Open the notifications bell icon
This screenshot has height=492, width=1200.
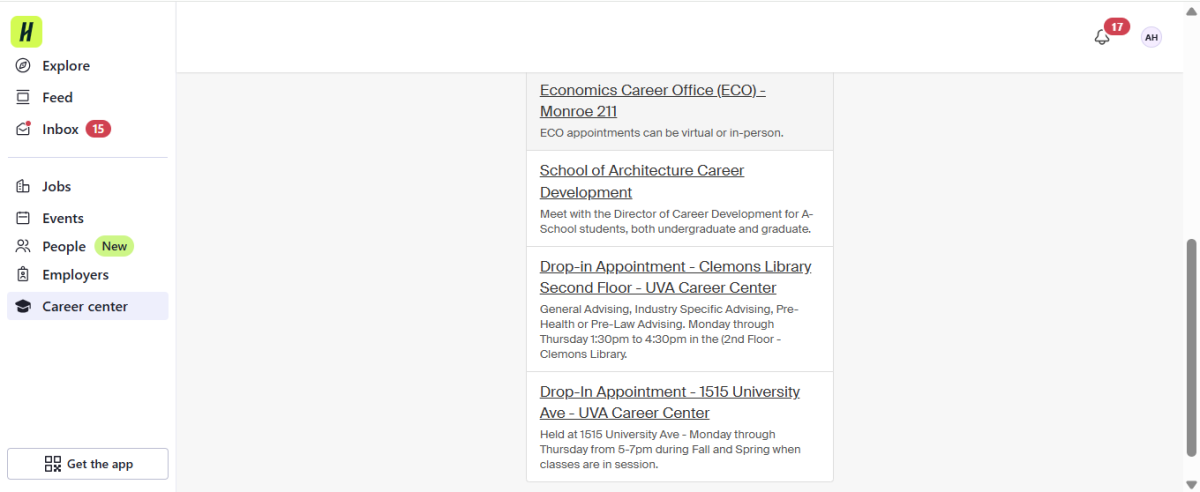point(1102,37)
